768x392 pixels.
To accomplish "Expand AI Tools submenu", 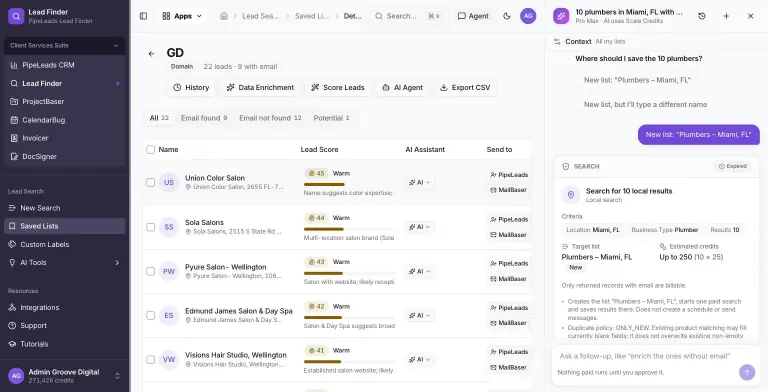I will tap(64, 263).
